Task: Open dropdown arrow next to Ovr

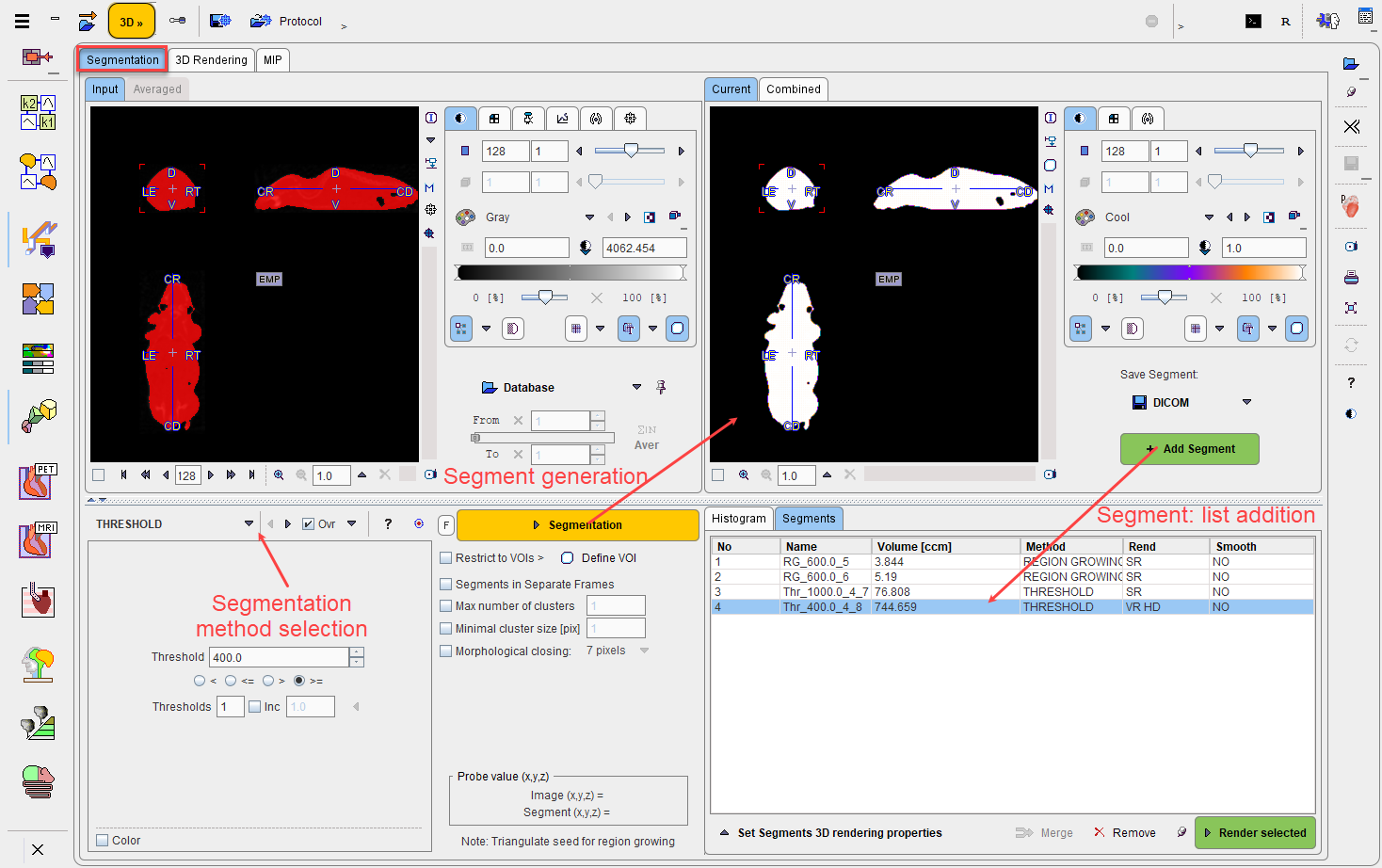Action: point(351,523)
